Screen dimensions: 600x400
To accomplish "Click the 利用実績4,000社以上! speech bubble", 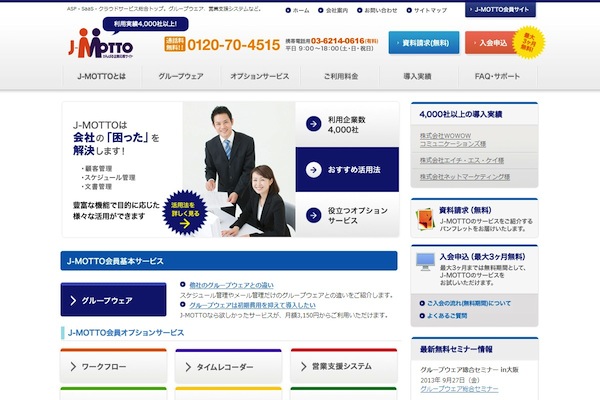I will [145, 24].
